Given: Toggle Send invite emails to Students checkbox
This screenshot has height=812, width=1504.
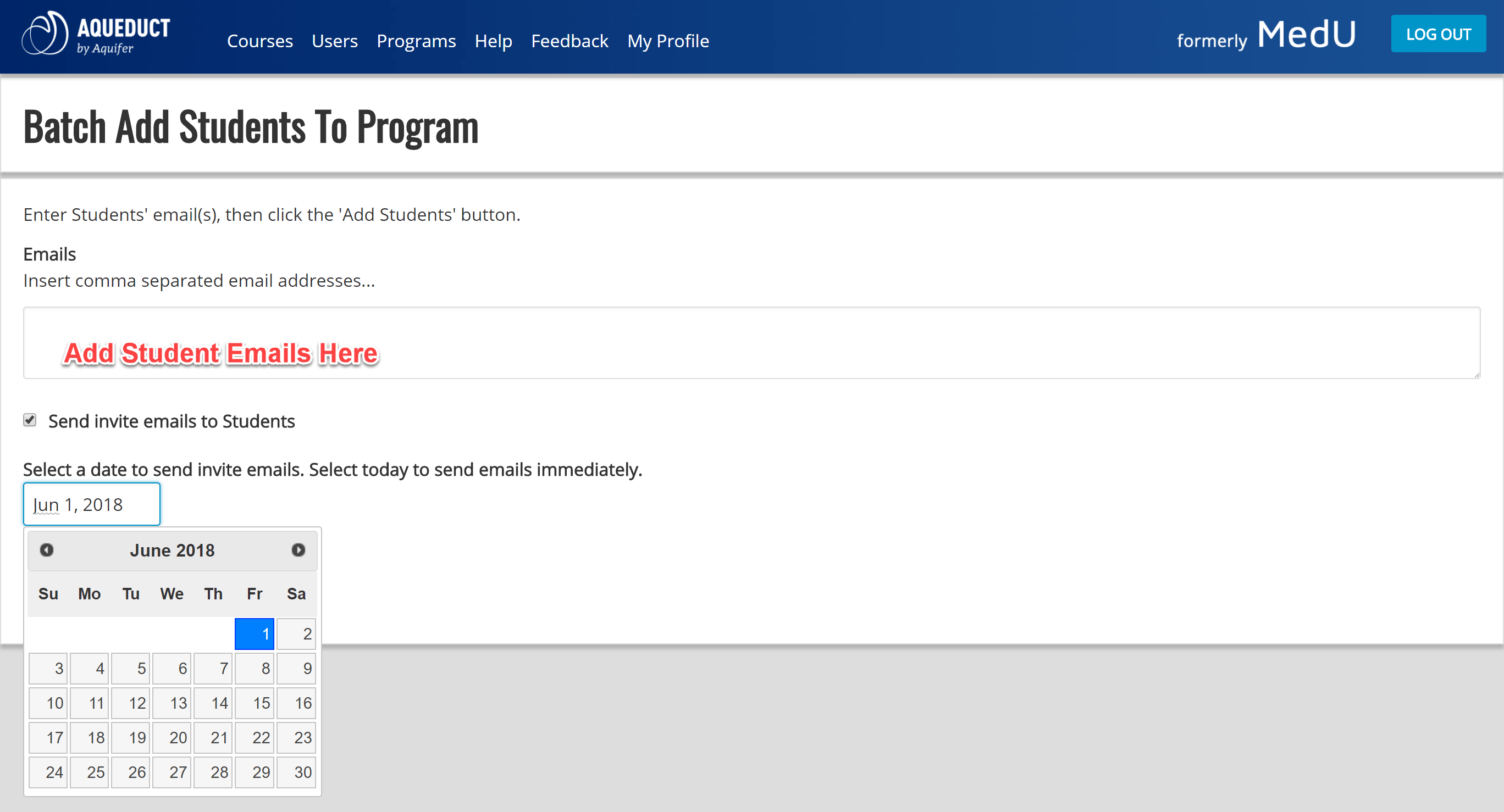Looking at the screenshot, I should [30, 421].
